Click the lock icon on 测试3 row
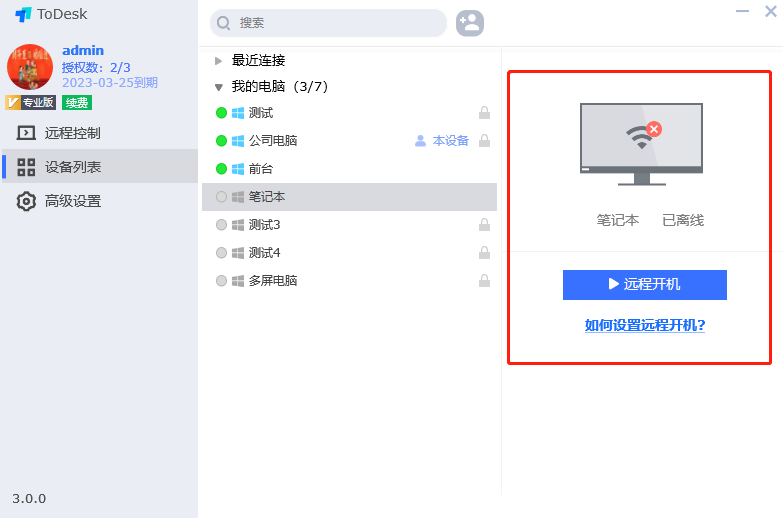 (x=484, y=224)
